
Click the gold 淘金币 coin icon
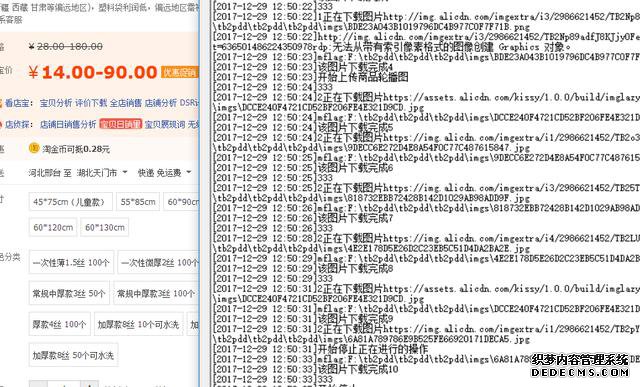coord(34,148)
